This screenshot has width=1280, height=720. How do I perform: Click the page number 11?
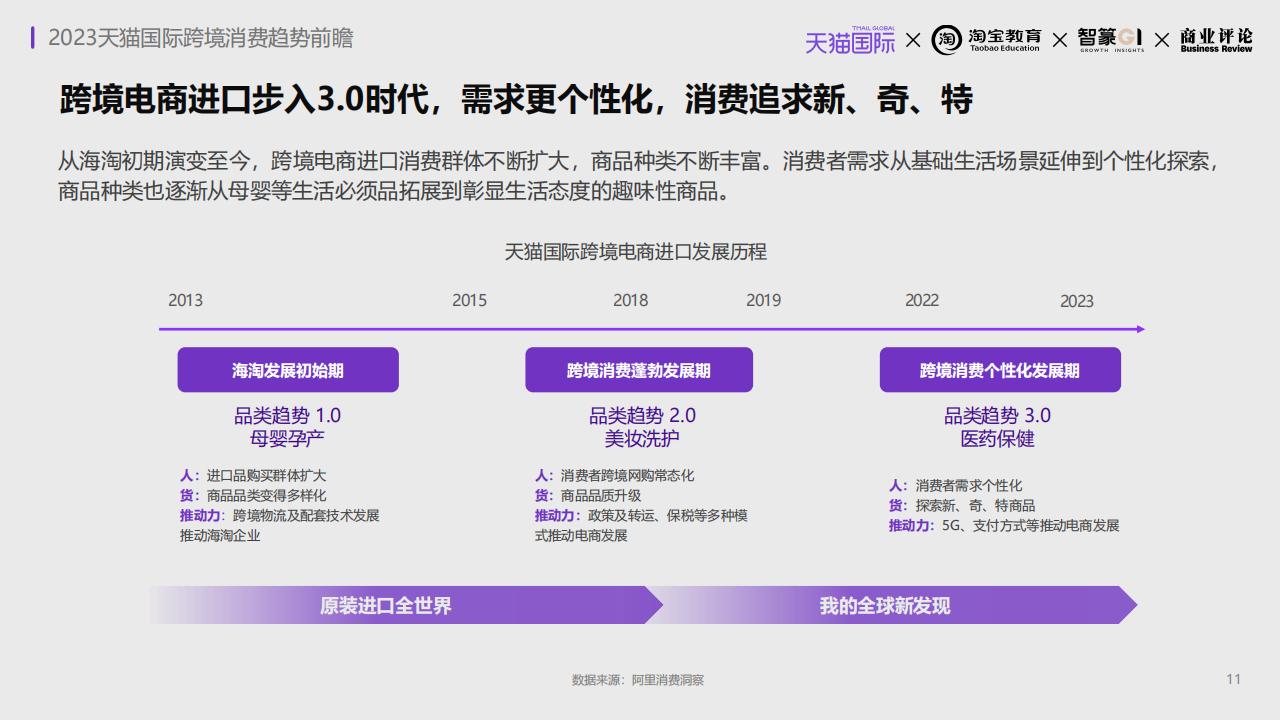pyautogui.click(x=1233, y=679)
